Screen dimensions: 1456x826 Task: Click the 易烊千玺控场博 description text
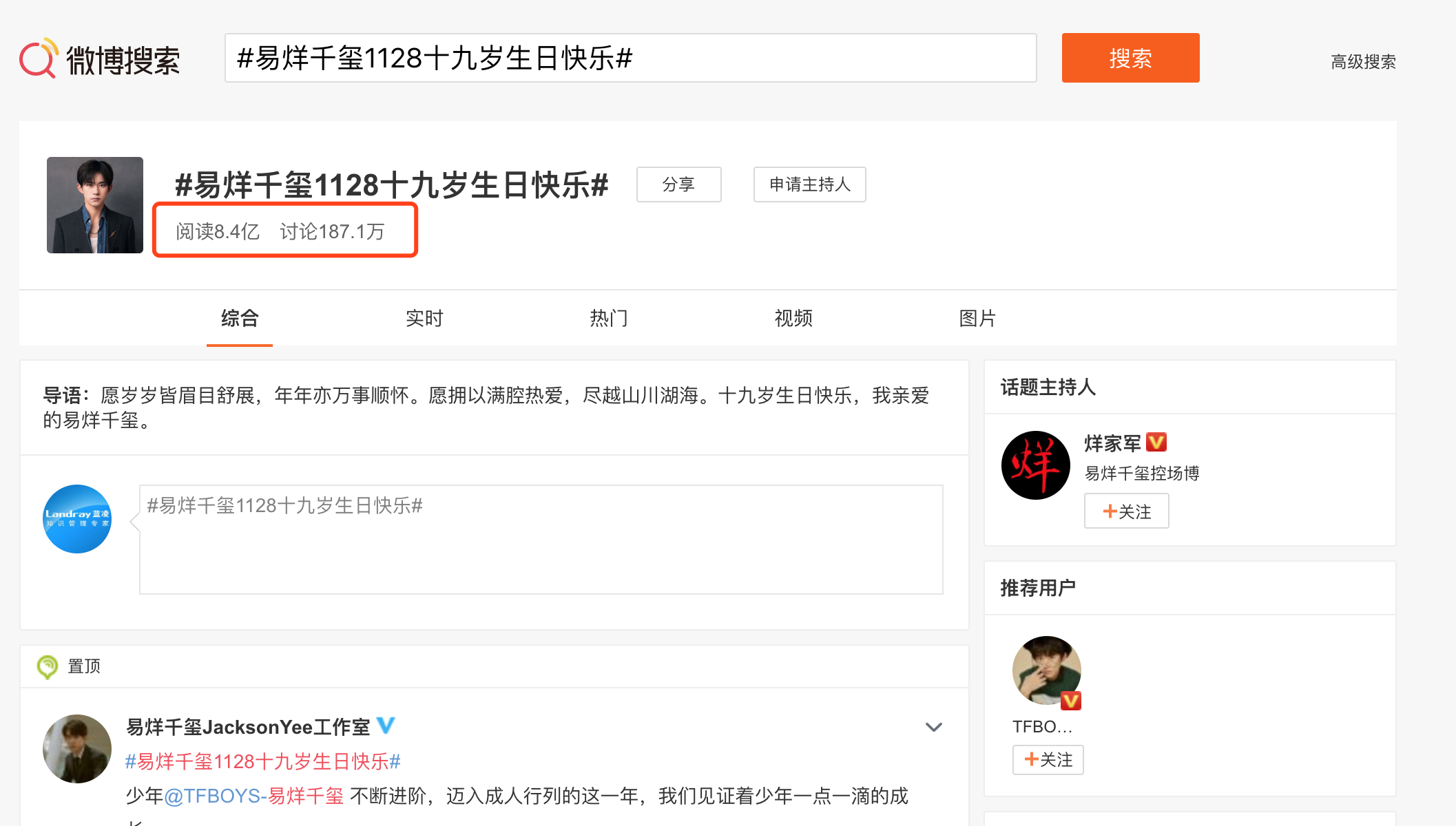pos(1142,474)
